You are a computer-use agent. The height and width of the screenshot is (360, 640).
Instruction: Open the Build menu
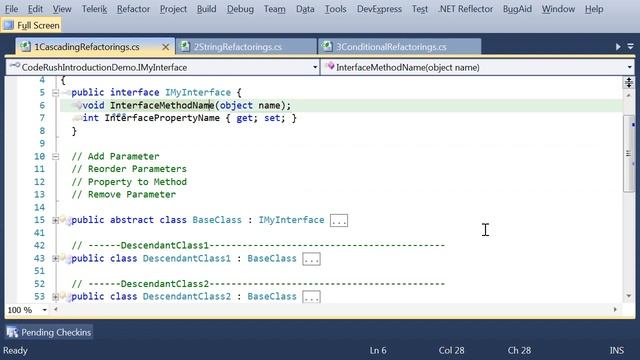[207, 9]
